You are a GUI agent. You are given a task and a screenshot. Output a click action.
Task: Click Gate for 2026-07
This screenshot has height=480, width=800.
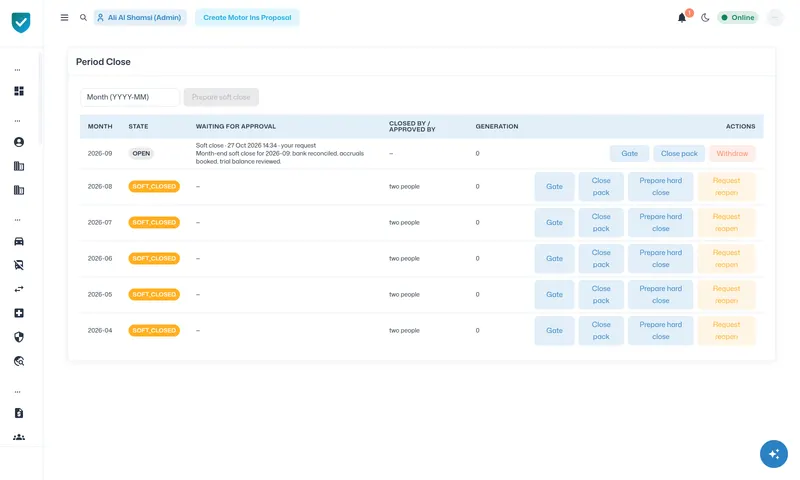(x=555, y=222)
